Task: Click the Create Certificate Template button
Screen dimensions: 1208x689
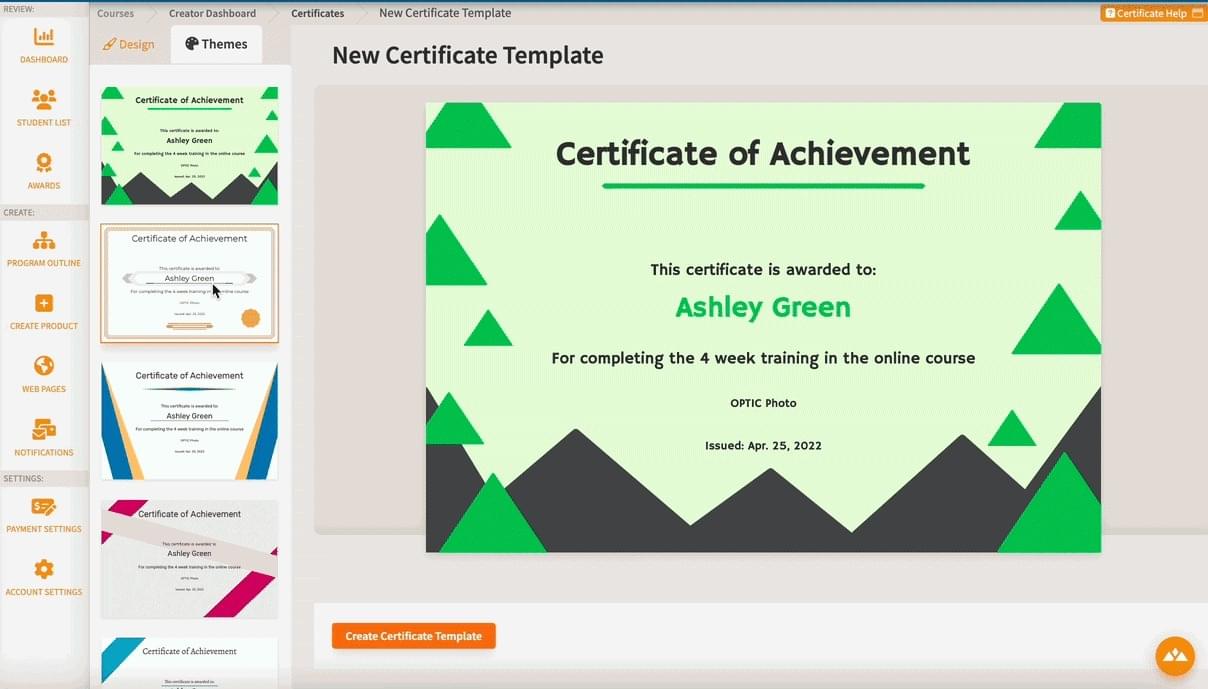Action: (x=413, y=636)
